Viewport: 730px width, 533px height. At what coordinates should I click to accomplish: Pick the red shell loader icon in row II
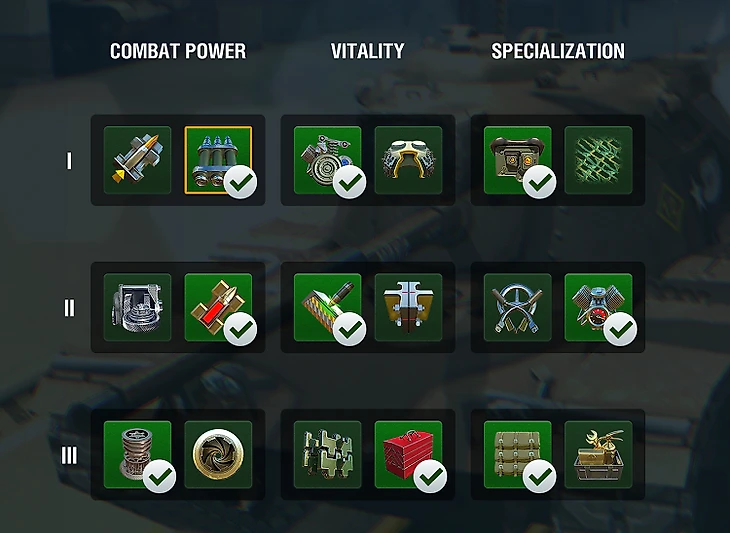click(x=218, y=307)
